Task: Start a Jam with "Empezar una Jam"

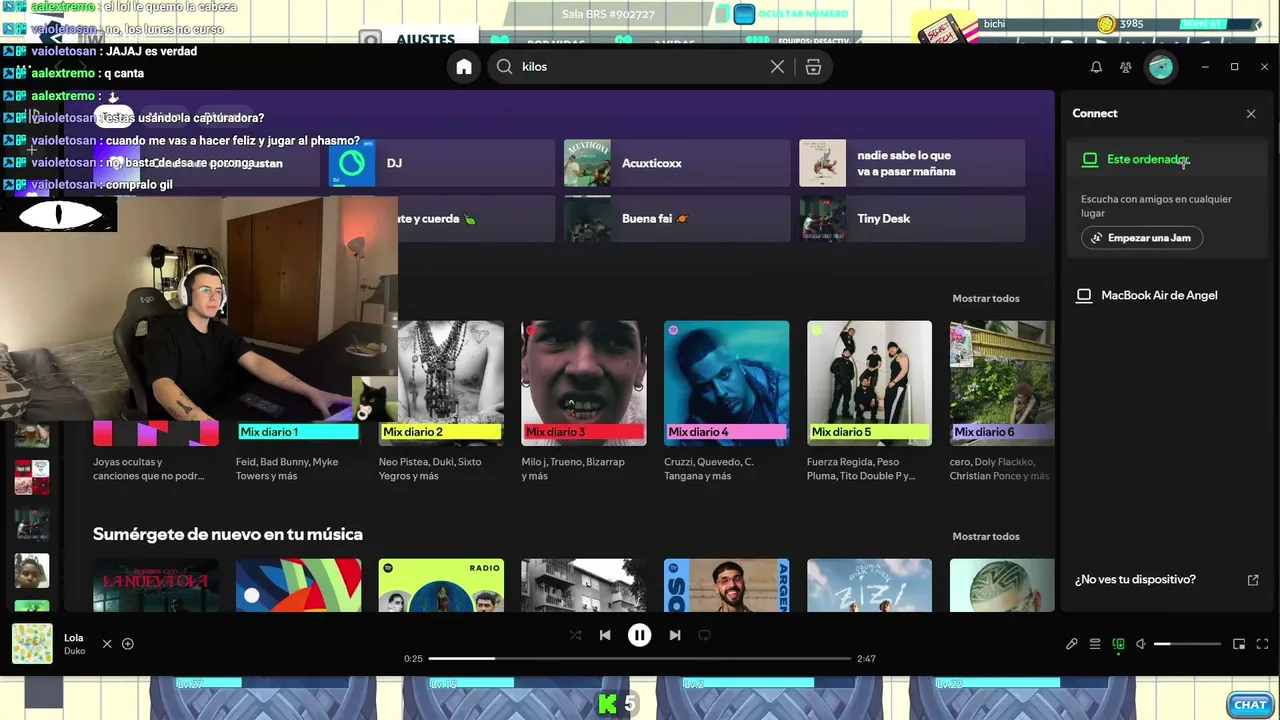Action: click(1142, 238)
